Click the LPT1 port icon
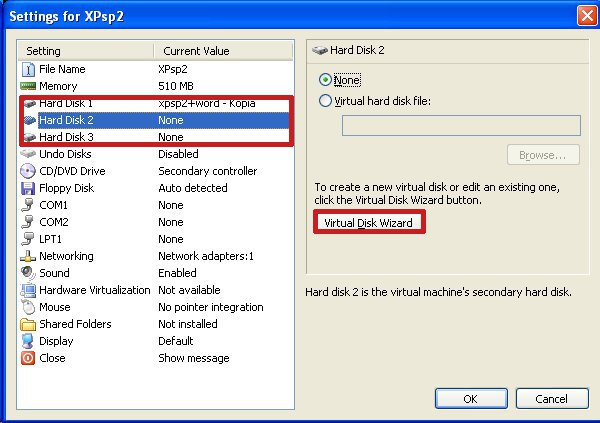The image size is (600, 423). pyautogui.click(x=28, y=239)
